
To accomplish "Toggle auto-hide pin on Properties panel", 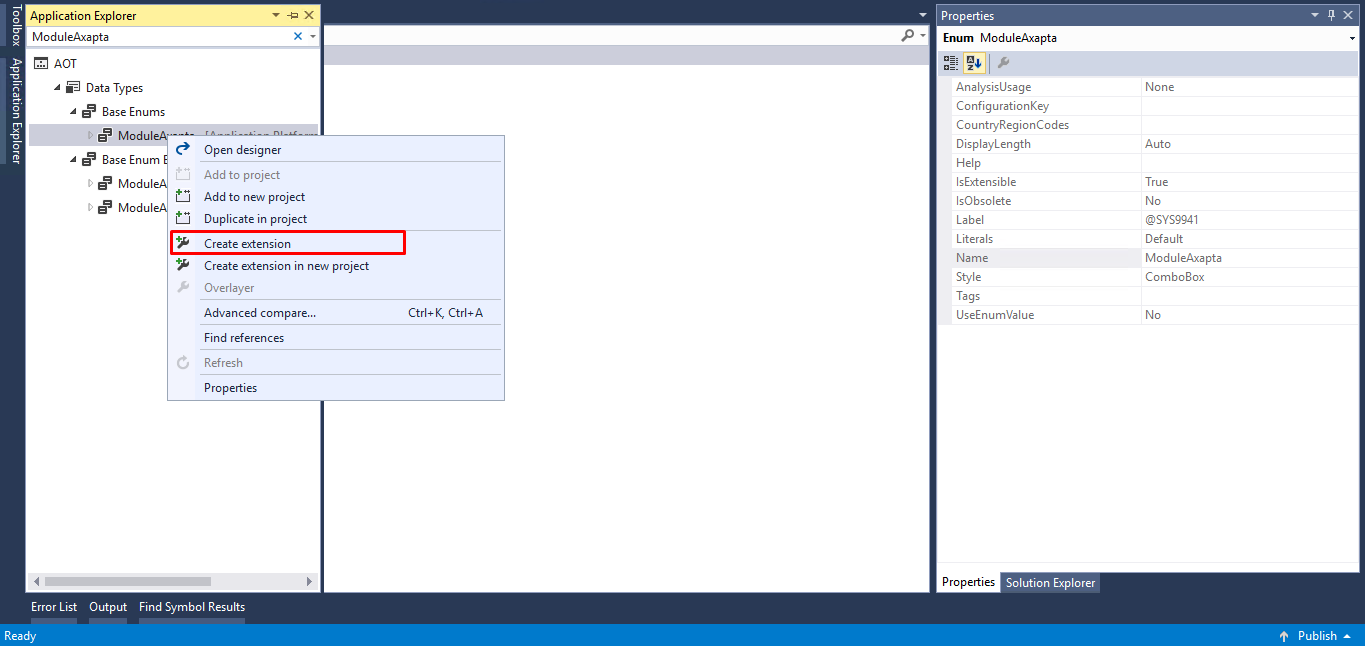I will point(1332,15).
